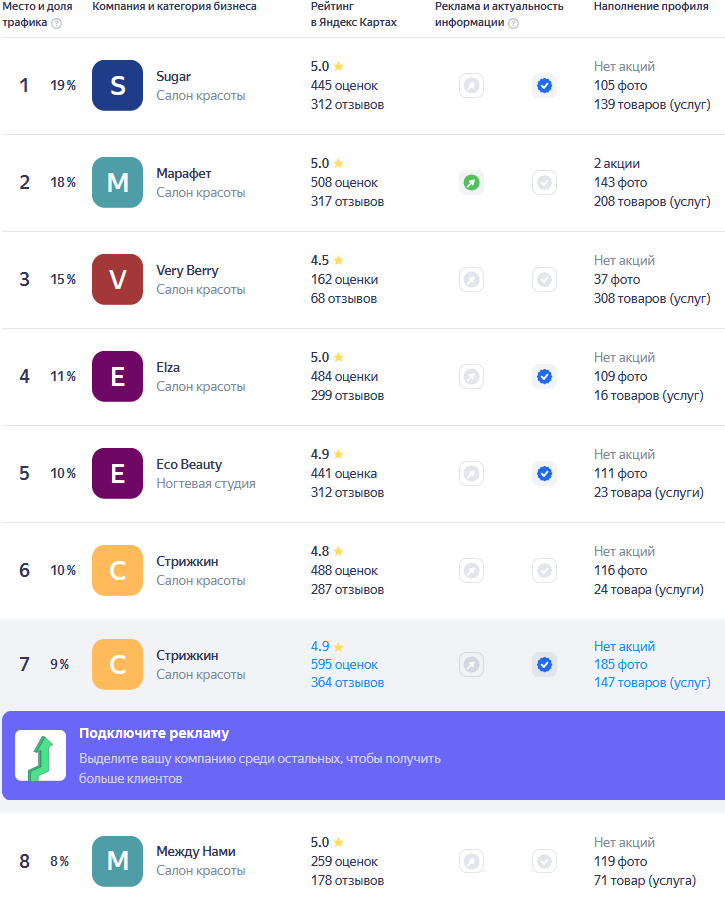Open the '147 товаров (услуг)' link
This screenshot has width=725, height=900.
pos(652,682)
